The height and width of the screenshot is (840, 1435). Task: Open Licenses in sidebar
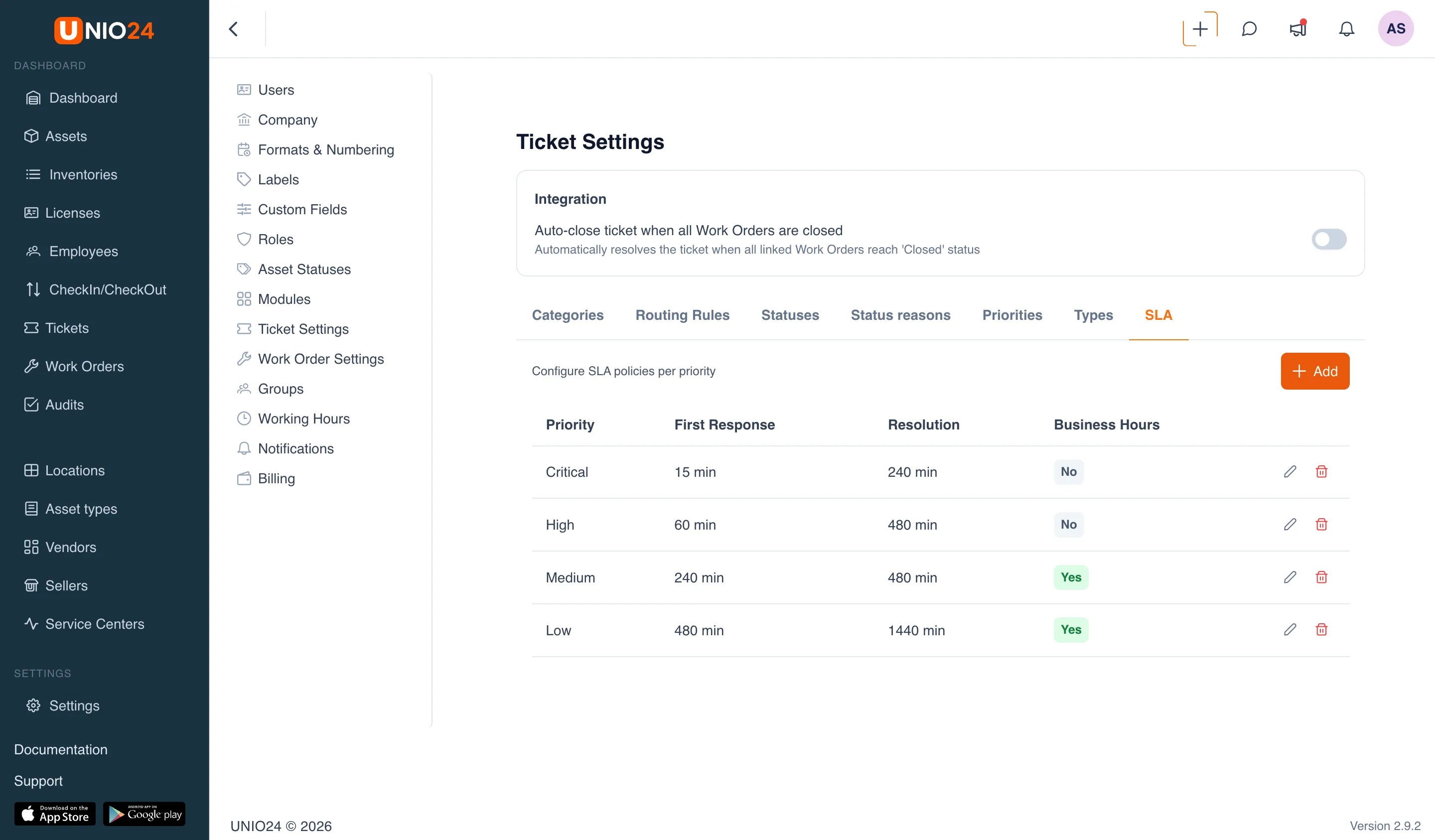point(62,213)
